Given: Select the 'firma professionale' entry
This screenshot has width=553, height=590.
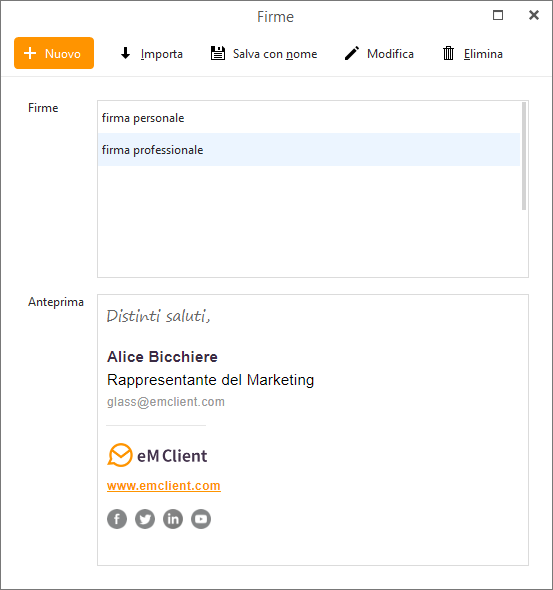Looking at the screenshot, I should click(309, 150).
